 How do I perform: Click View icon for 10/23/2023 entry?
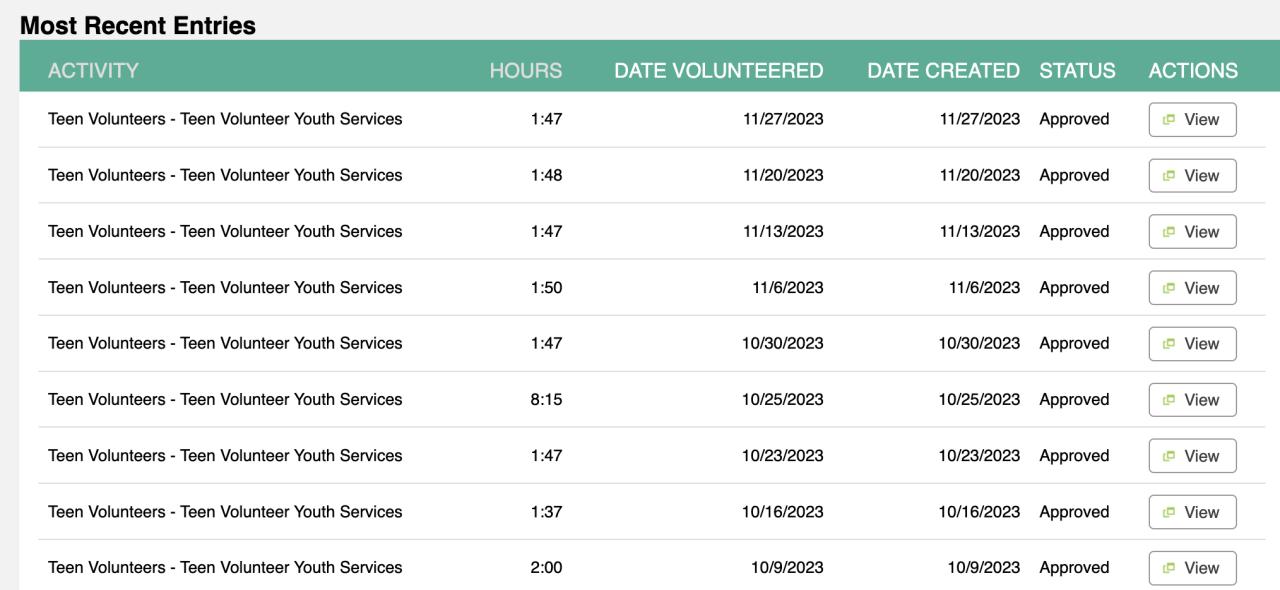point(1168,456)
